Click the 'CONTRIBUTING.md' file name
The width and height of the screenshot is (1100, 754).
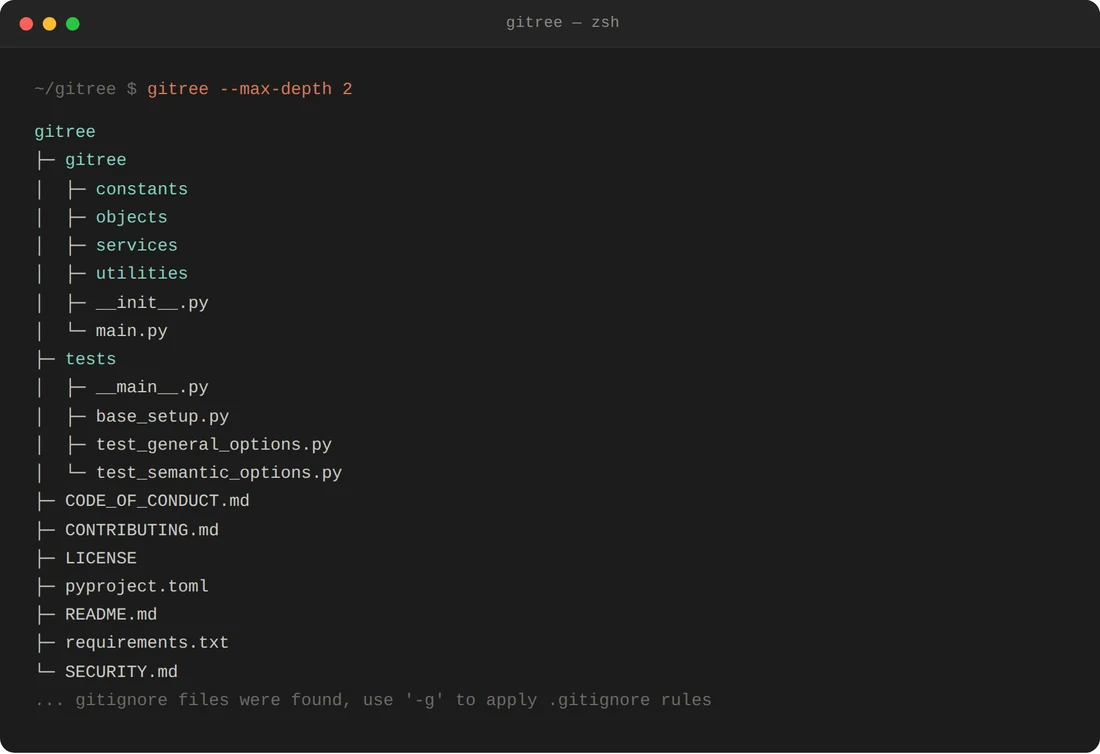point(142,530)
